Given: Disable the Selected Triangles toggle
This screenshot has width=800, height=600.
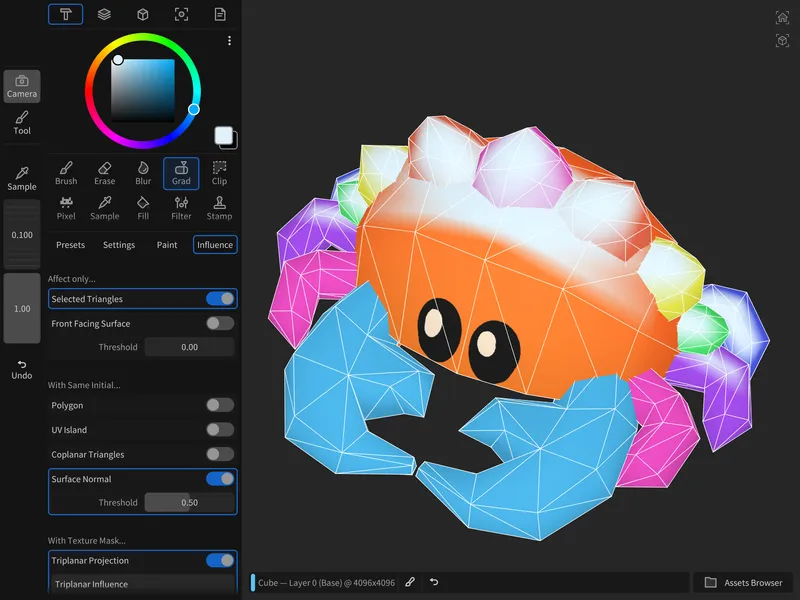Looking at the screenshot, I should [x=220, y=299].
